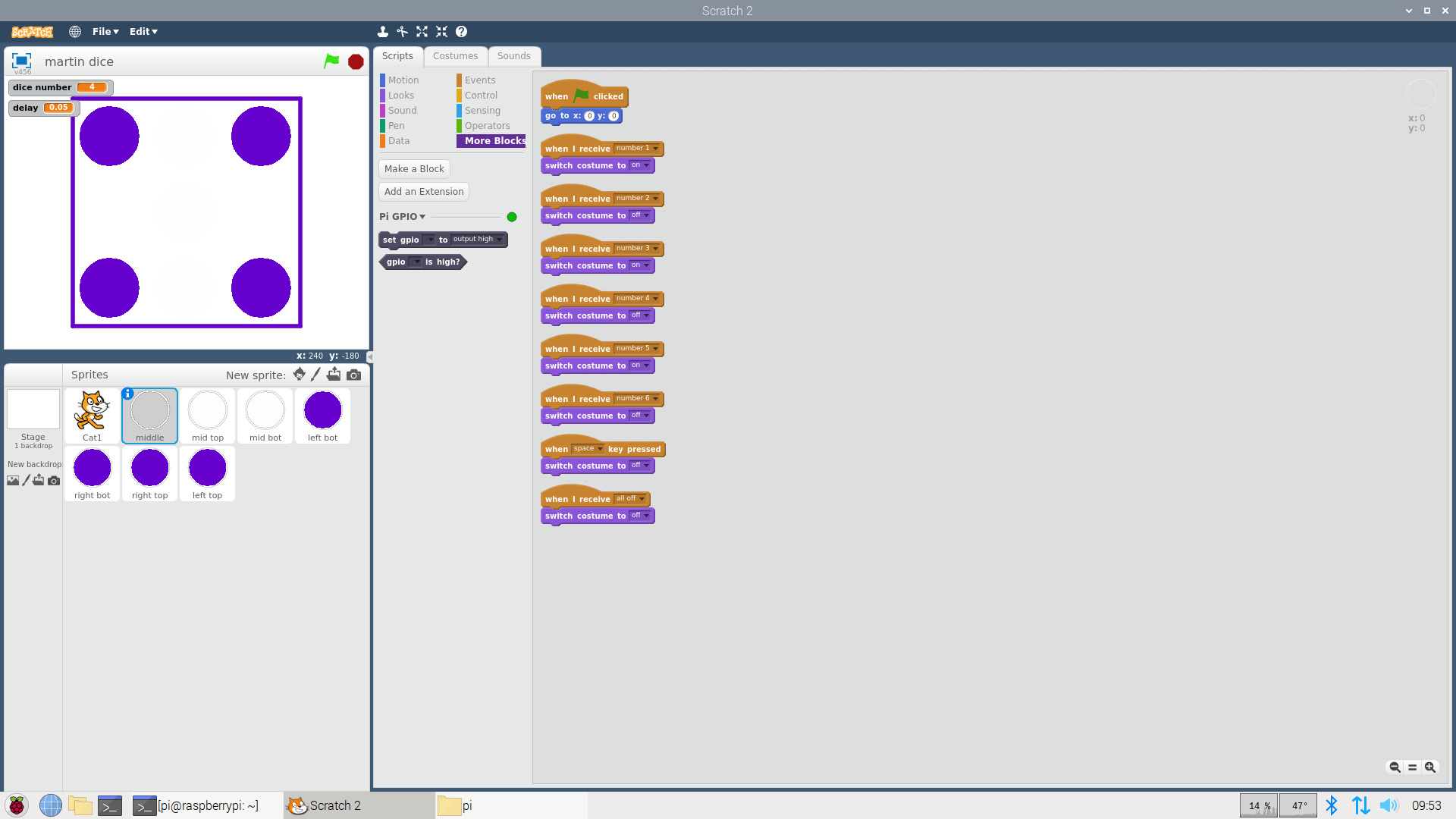Switch to the Costumes tab
The height and width of the screenshot is (819, 1456).
tap(455, 55)
